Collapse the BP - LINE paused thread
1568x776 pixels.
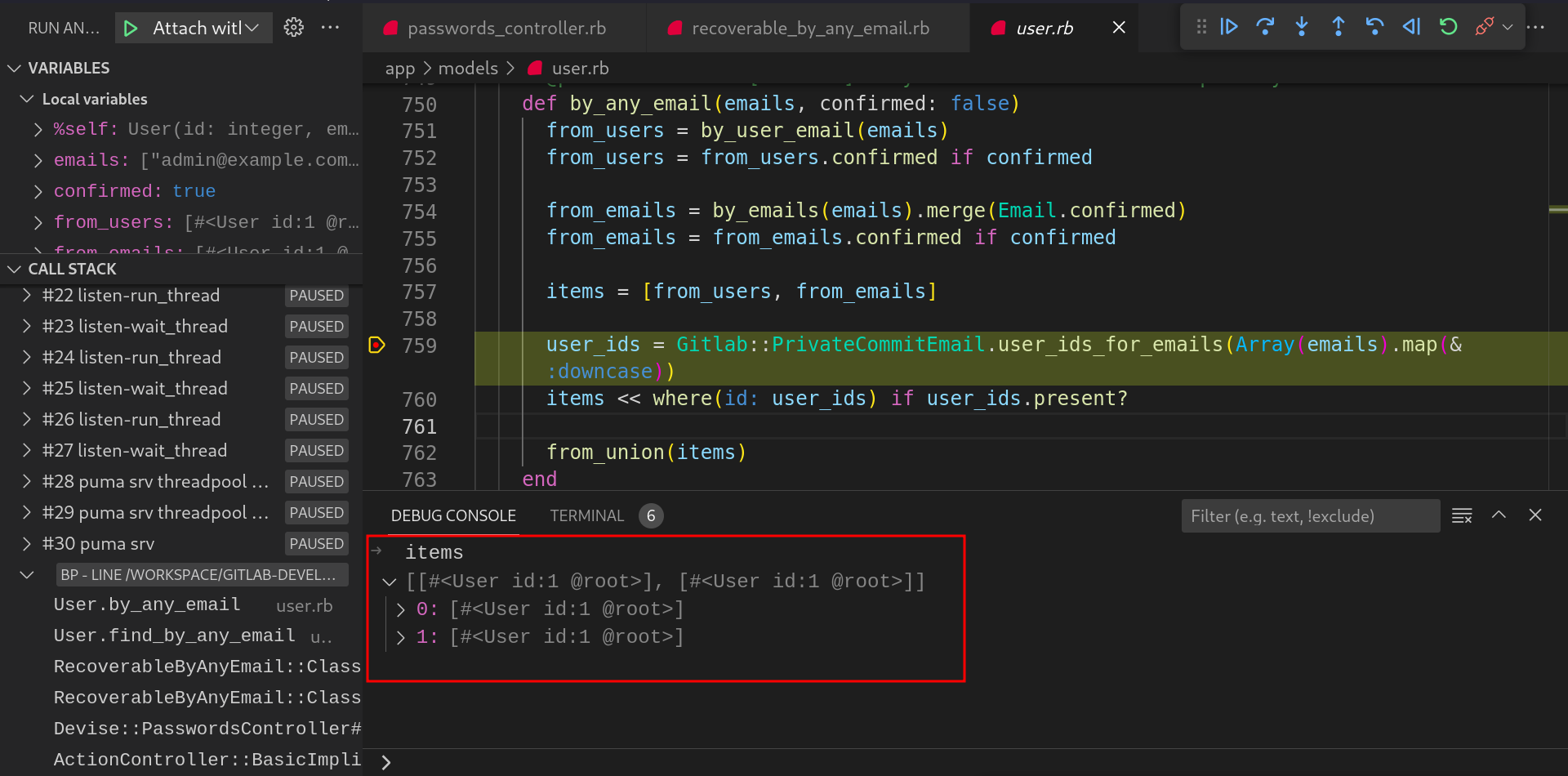pyautogui.click(x=27, y=574)
